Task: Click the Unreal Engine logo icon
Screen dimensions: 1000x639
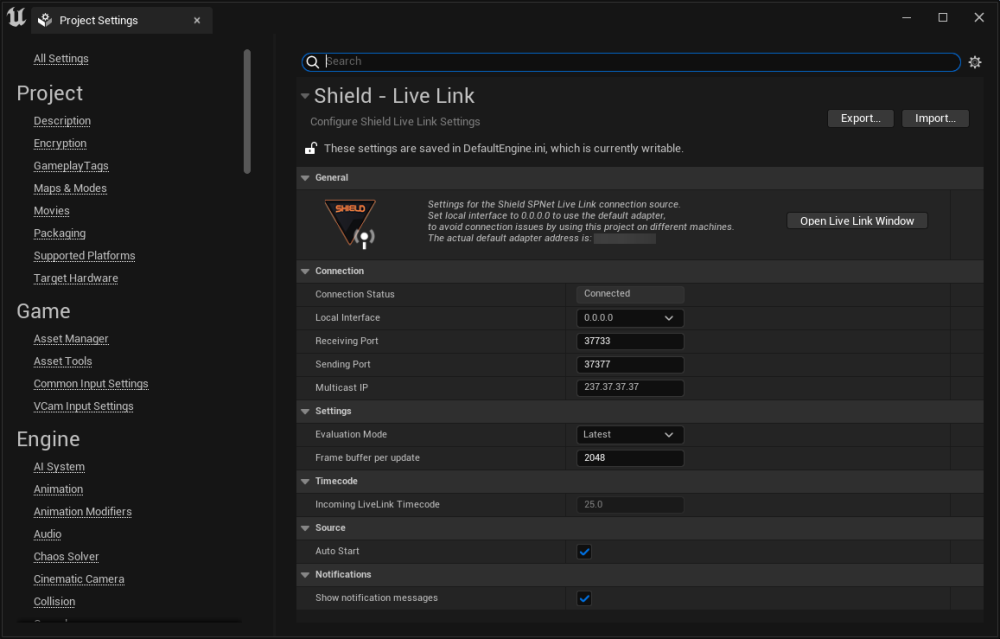Action: coord(16,19)
